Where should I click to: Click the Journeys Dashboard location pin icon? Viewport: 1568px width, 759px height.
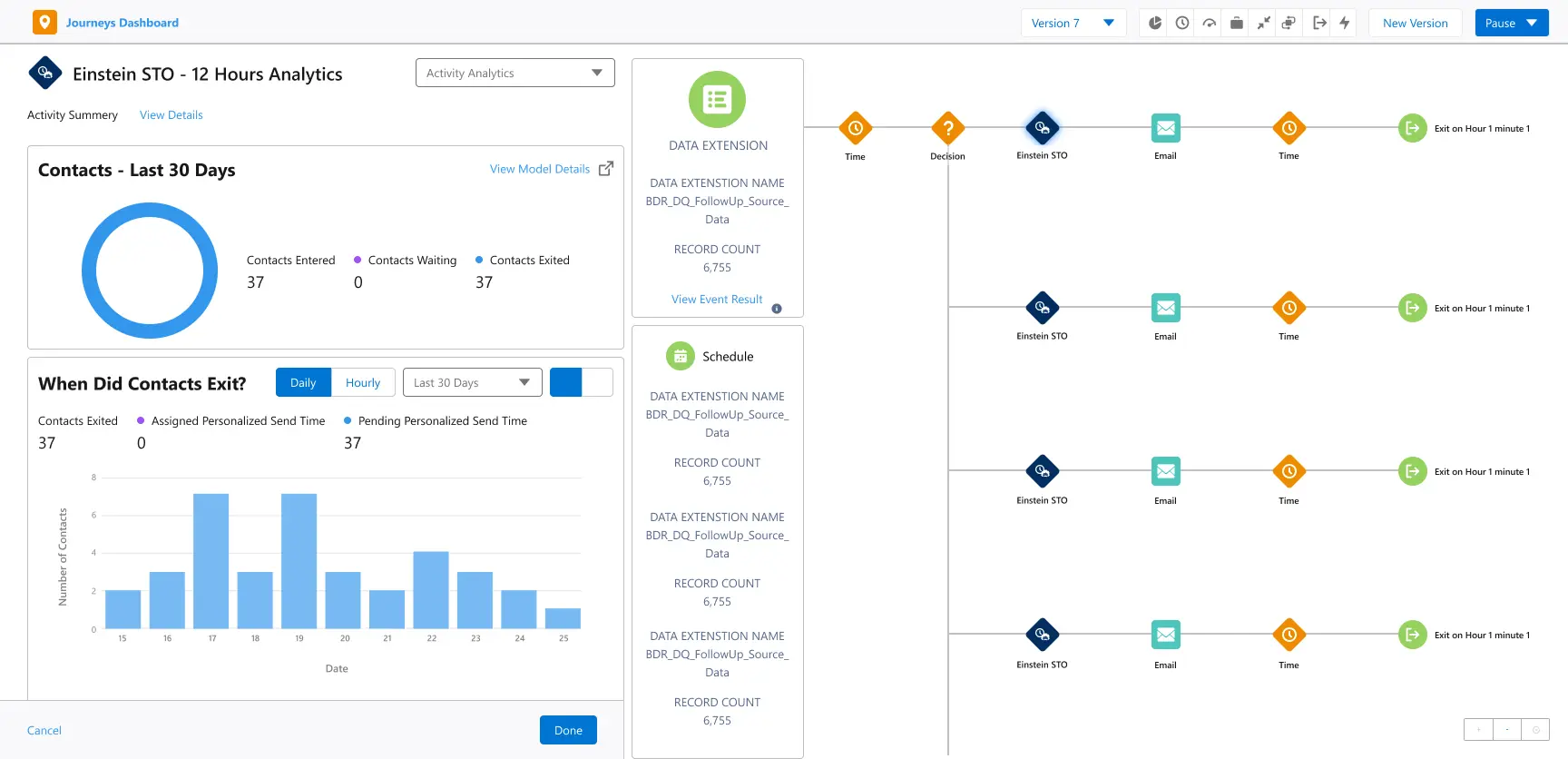point(44,23)
